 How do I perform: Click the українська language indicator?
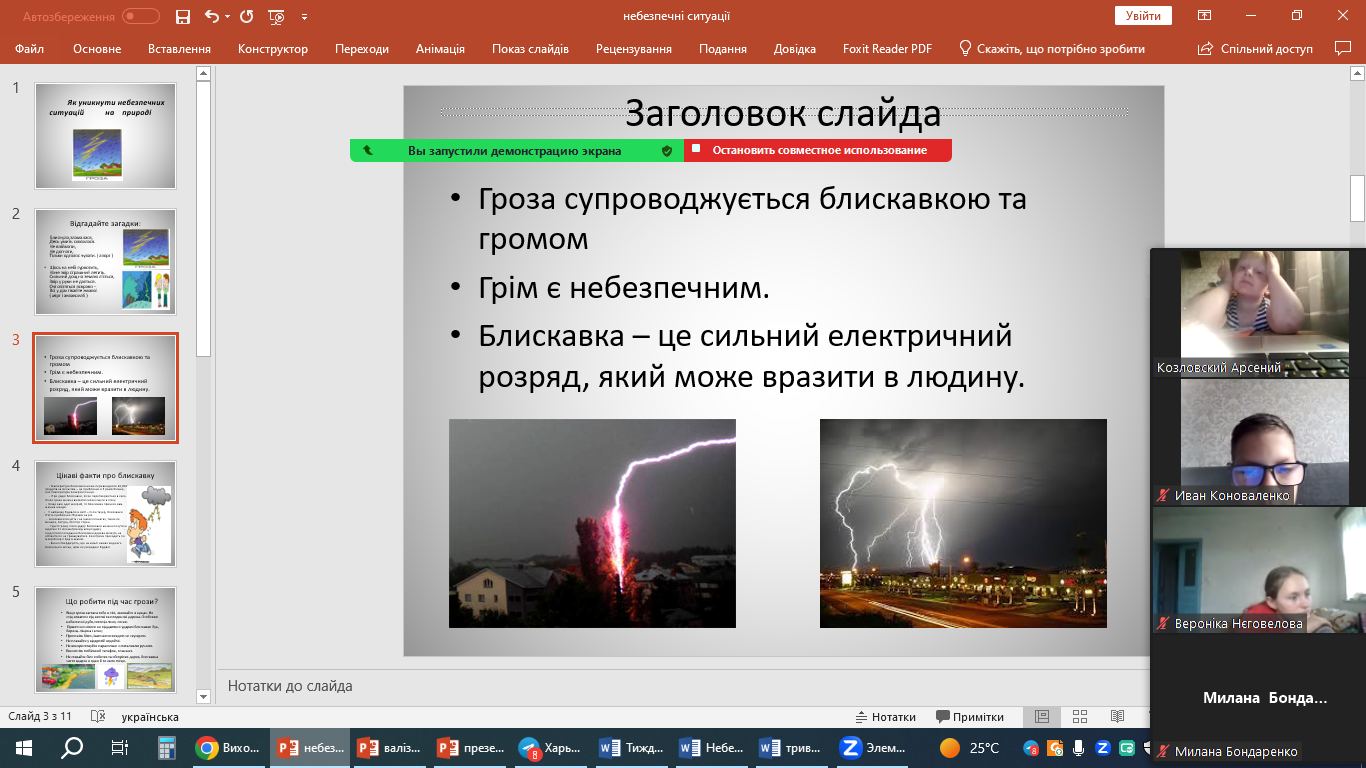[x=150, y=717]
